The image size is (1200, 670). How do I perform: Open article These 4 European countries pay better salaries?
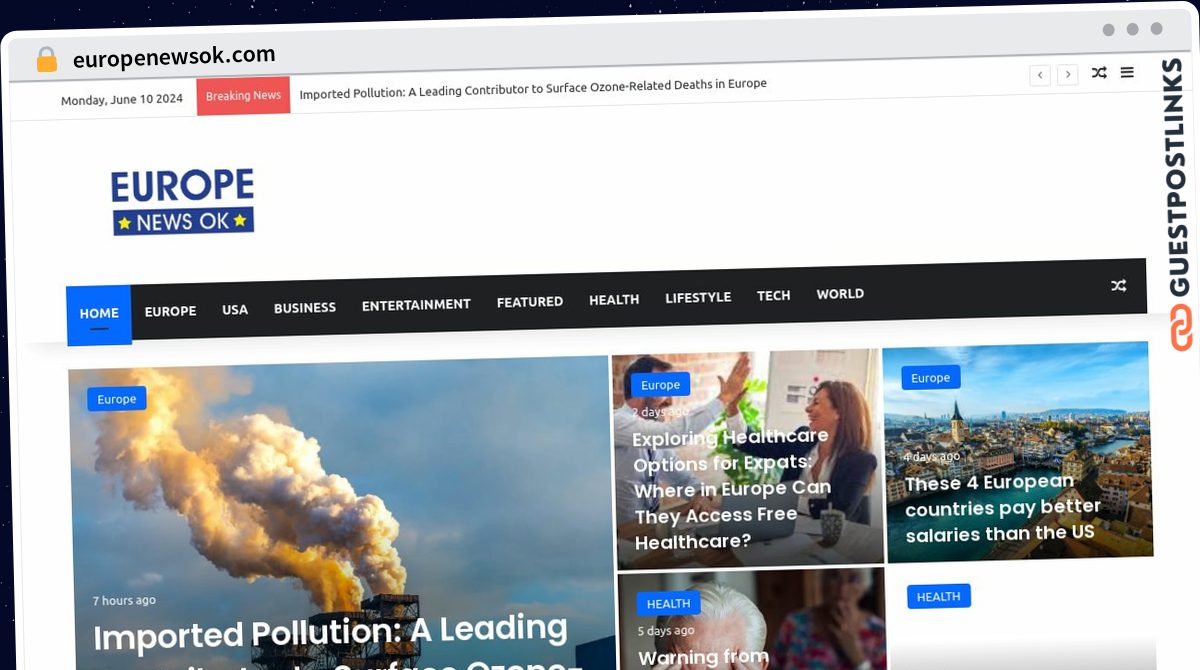pos(1003,508)
